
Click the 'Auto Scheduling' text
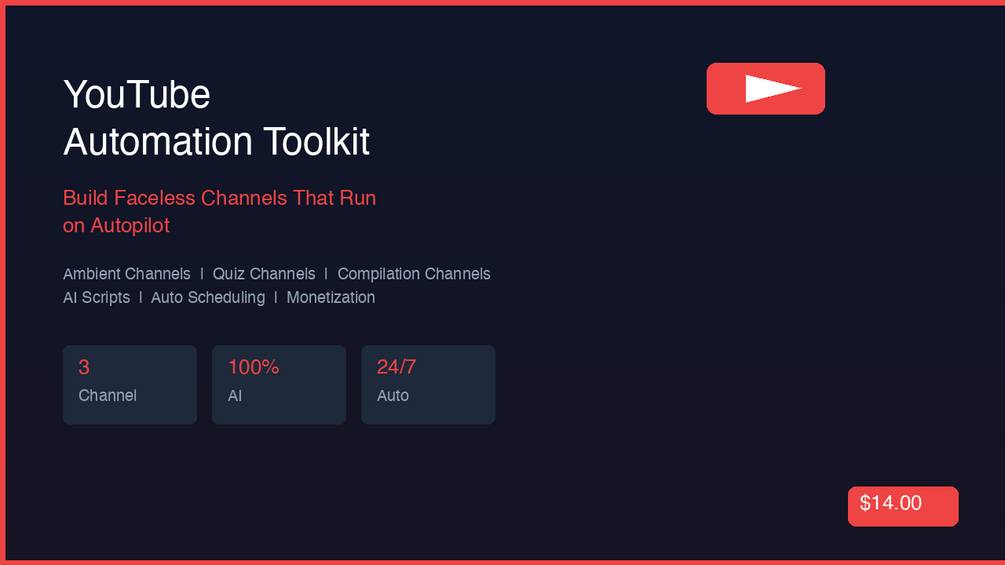click(208, 297)
